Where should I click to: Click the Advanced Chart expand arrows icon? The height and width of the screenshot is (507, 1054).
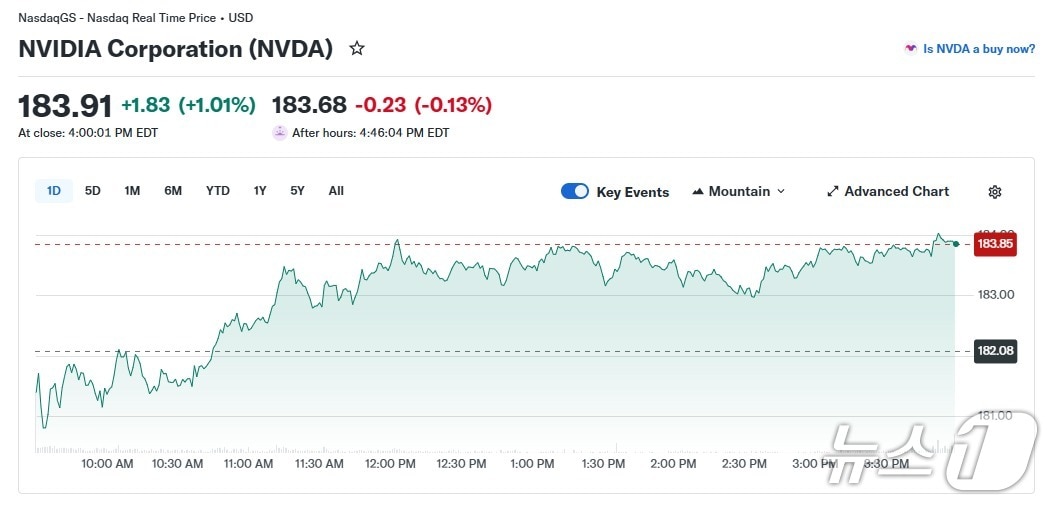pyautogui.click(x=833, y=192)
